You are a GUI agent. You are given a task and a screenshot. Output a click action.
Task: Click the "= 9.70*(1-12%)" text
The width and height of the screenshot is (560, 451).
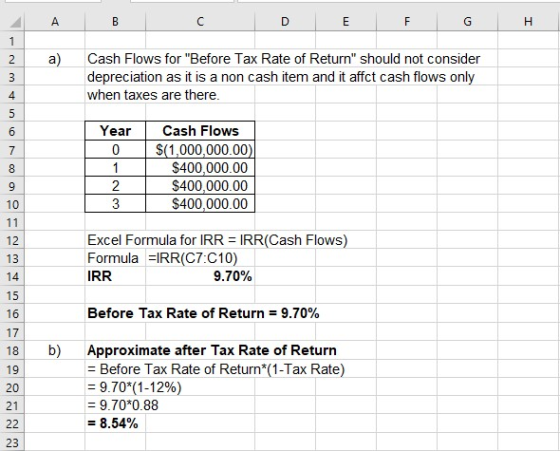[x=134, y=387]
